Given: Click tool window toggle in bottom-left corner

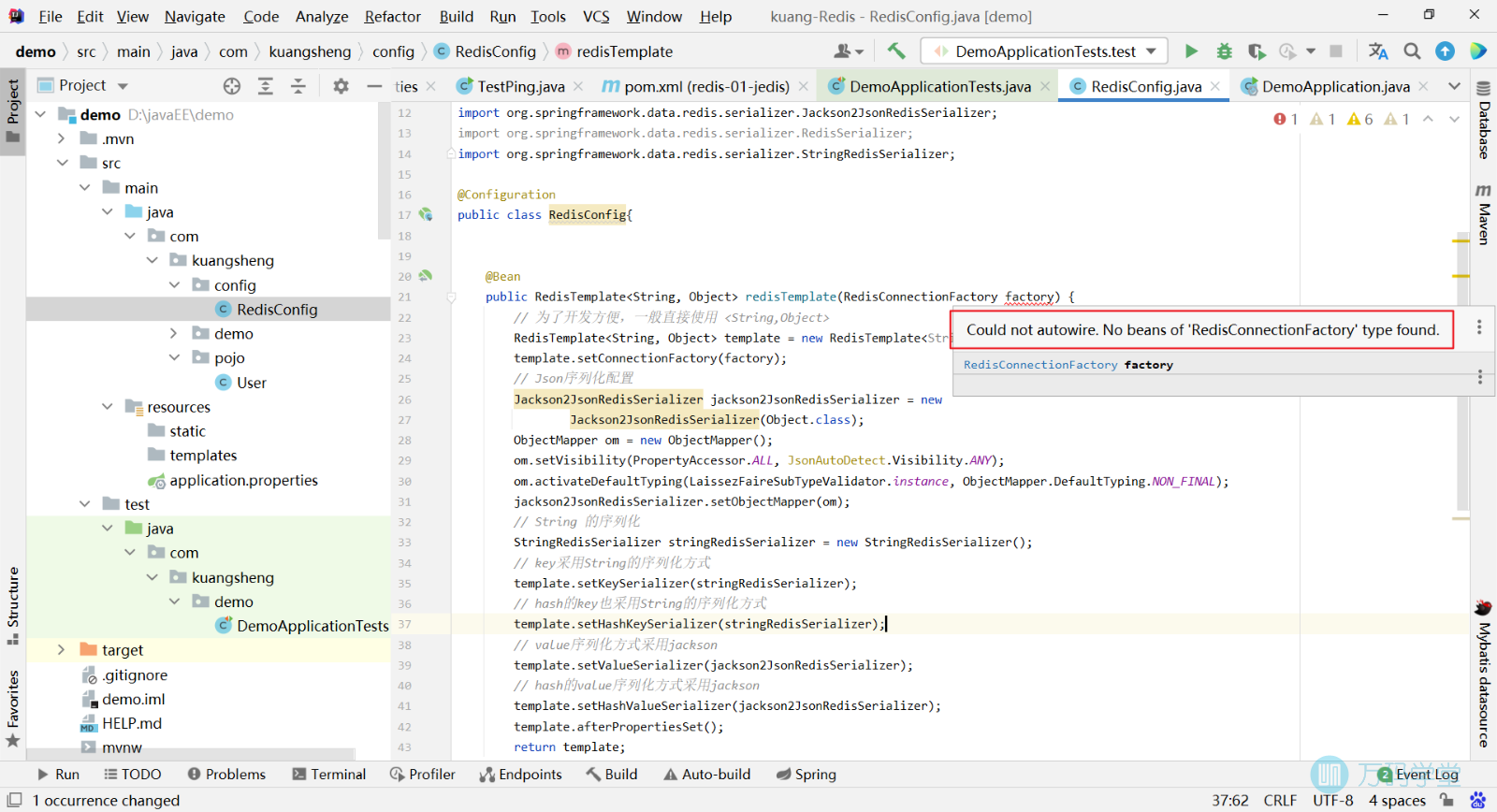Looking at the screenshot, I should (x=15, y=800).
